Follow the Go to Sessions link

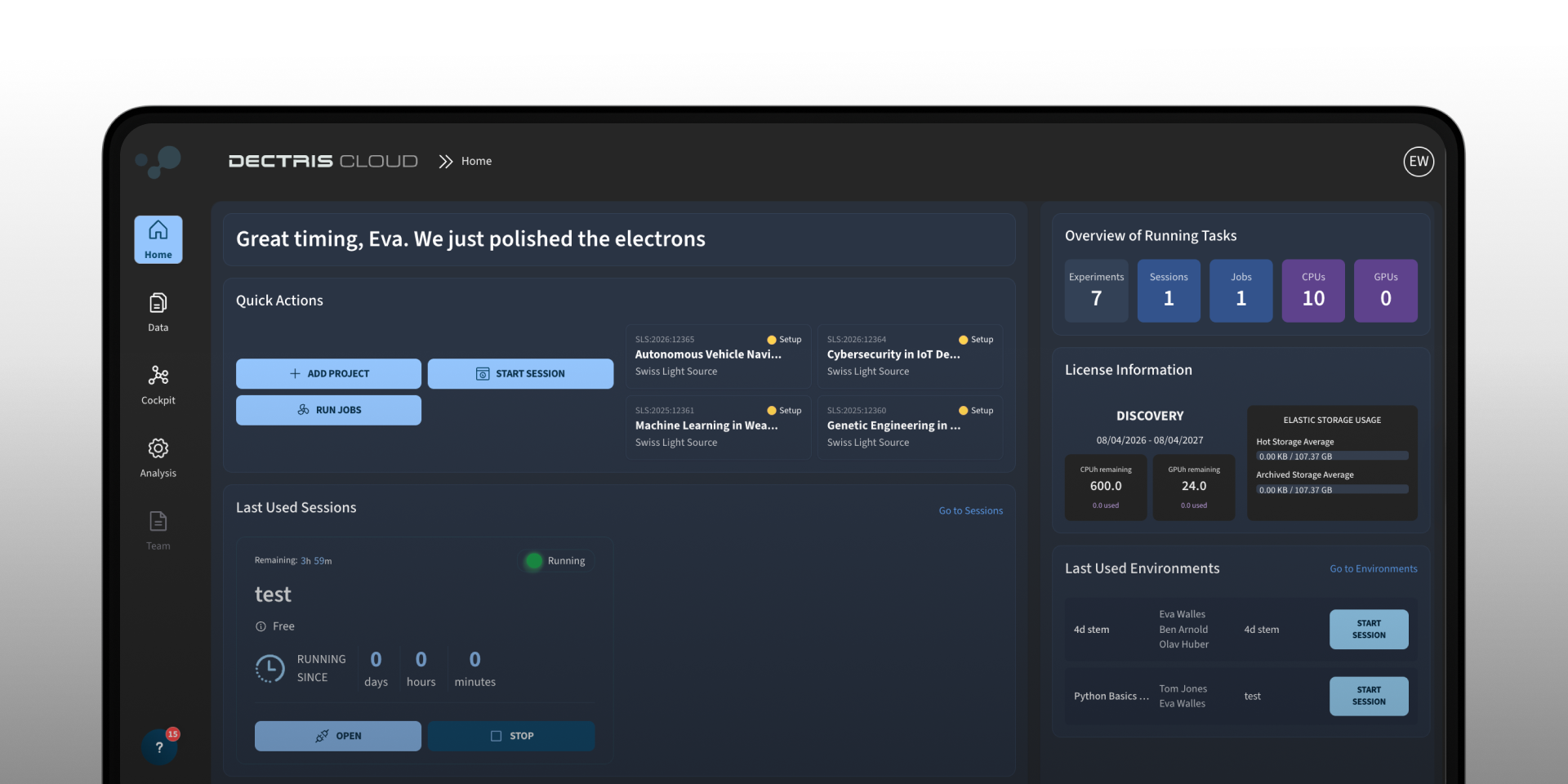(970, 511)
